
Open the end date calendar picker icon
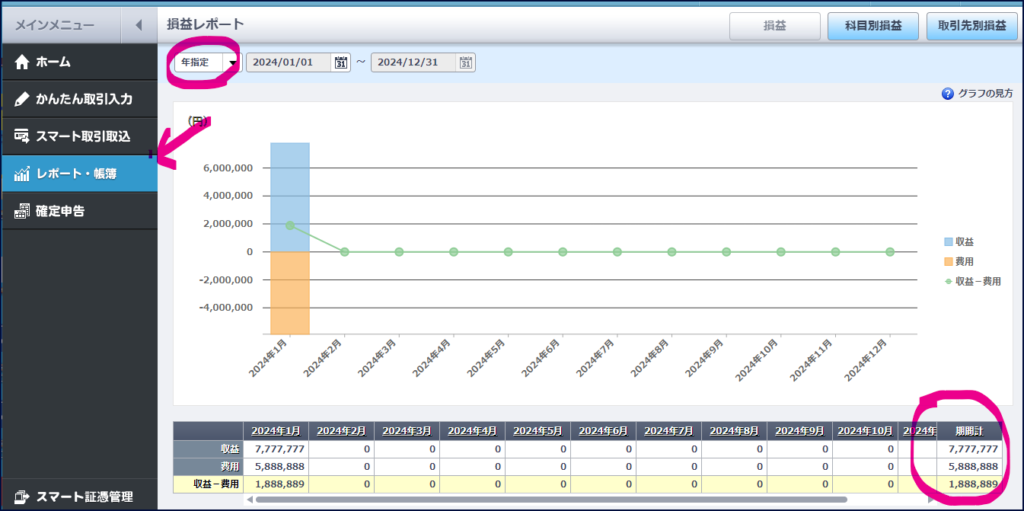click(x=465, y=63)
